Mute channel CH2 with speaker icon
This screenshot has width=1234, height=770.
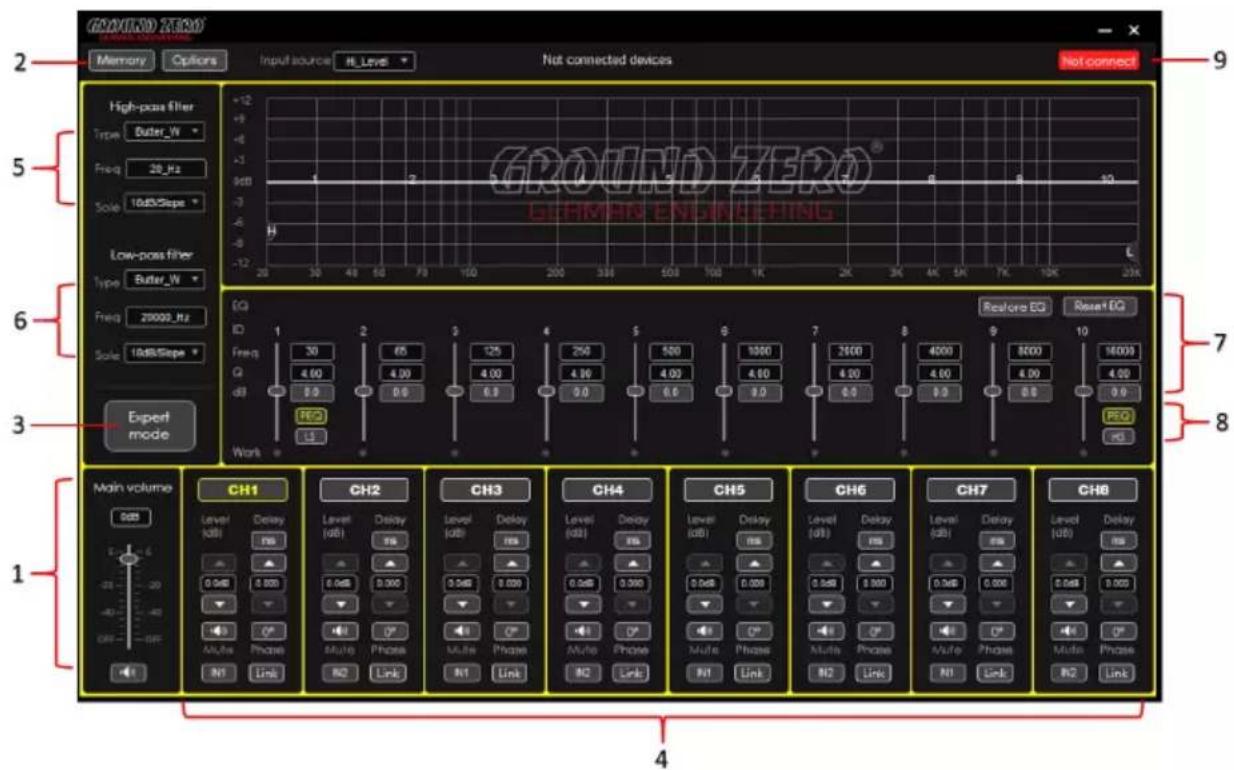pyautogui.click(x=339, y=632)
